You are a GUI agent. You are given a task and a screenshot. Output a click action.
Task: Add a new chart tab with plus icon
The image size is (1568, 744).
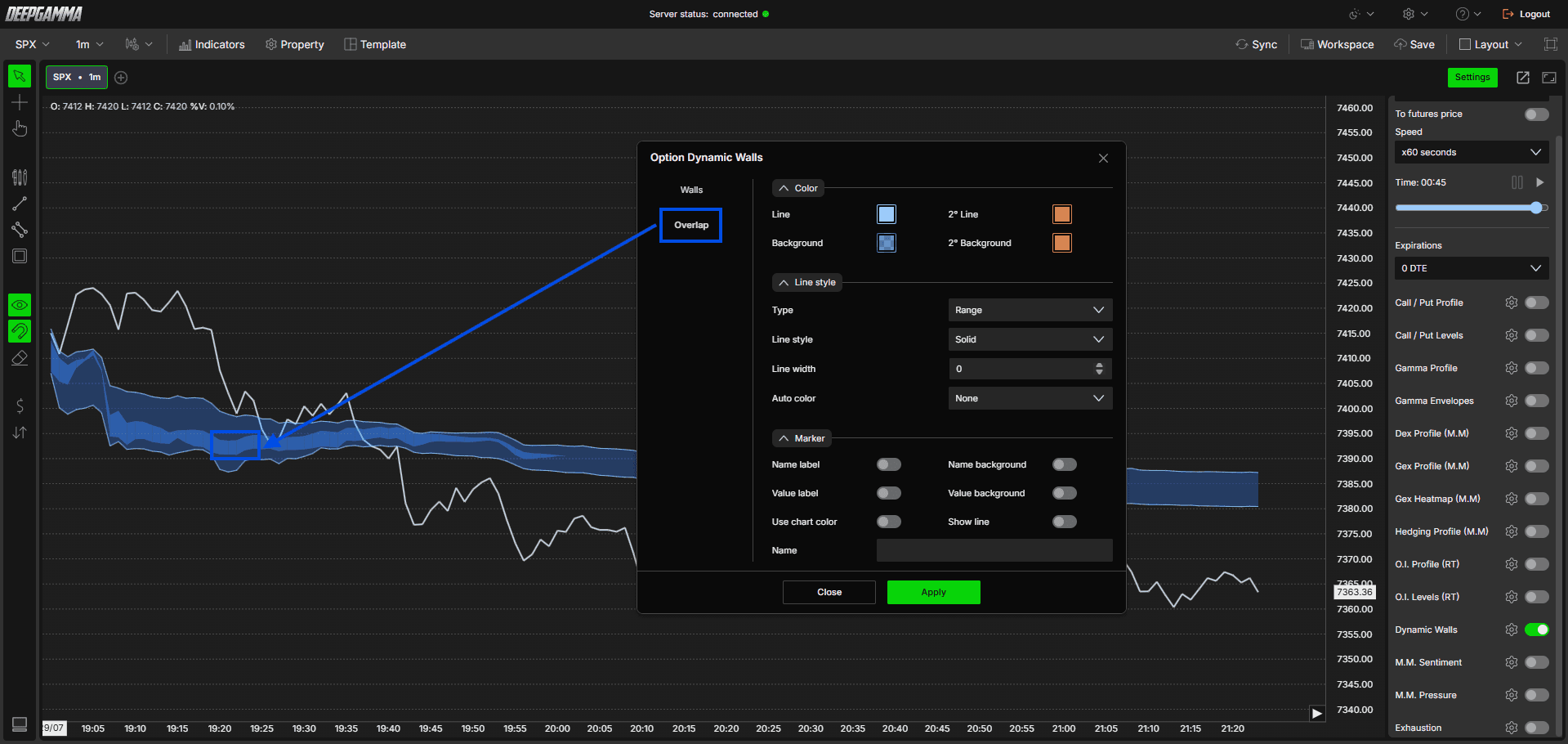coord(121,78)
